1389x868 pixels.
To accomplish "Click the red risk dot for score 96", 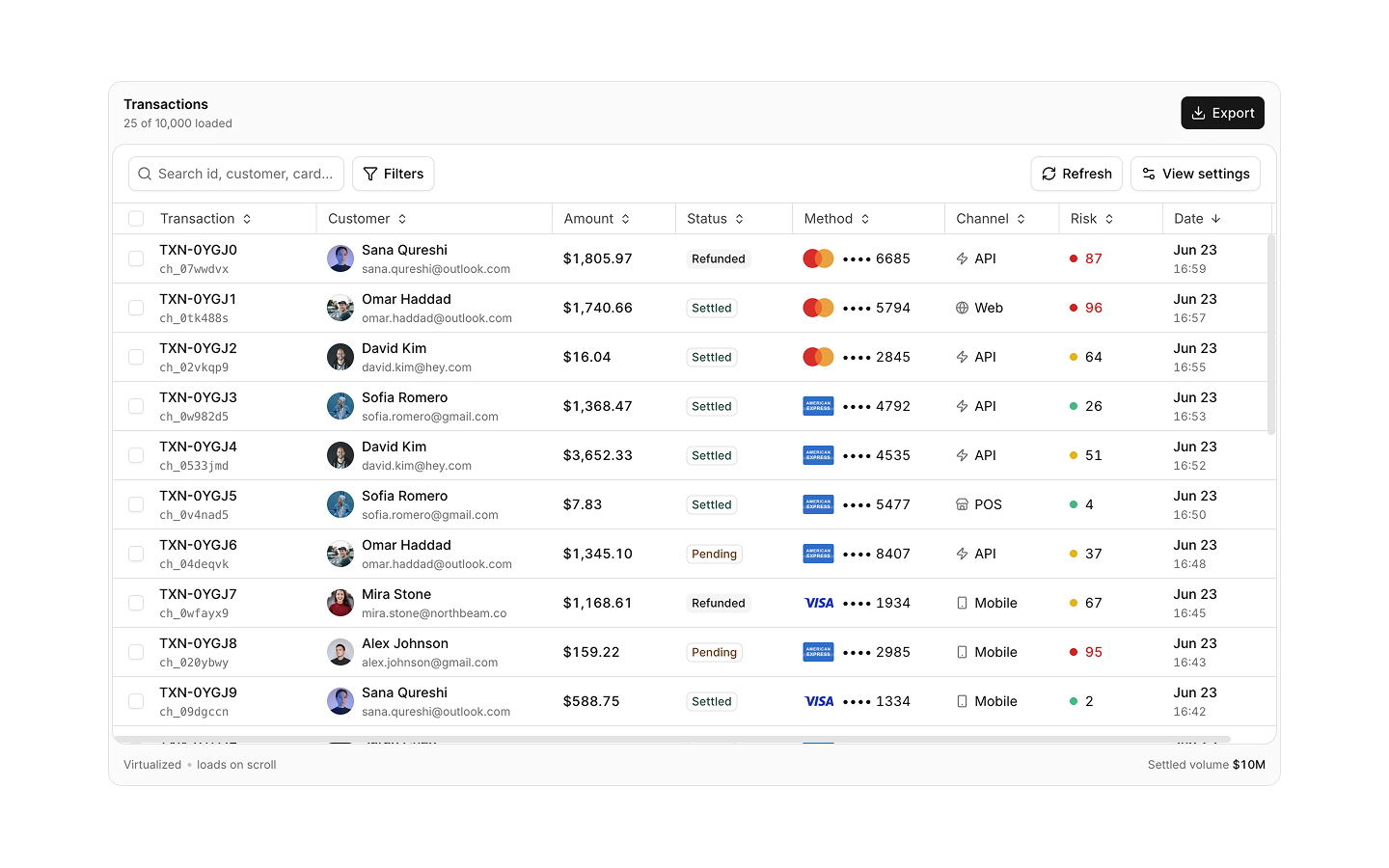I will coord(1074,308).
